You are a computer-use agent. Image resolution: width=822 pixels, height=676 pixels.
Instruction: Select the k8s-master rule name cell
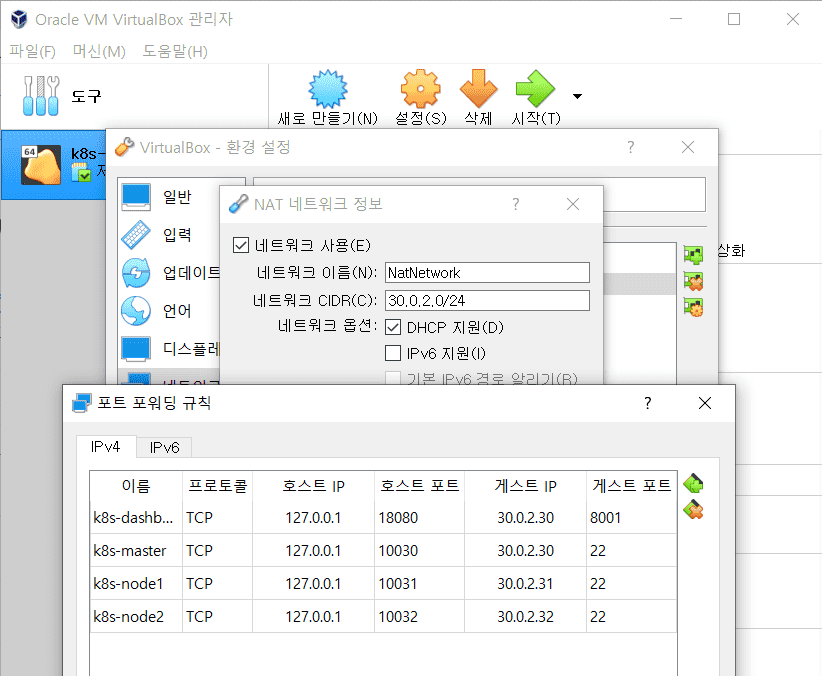pos(136,551)
